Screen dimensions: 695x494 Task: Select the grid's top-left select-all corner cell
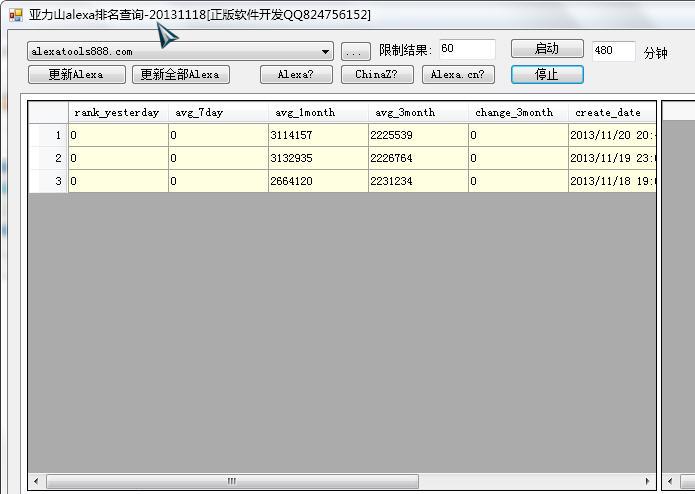point(48,113)
